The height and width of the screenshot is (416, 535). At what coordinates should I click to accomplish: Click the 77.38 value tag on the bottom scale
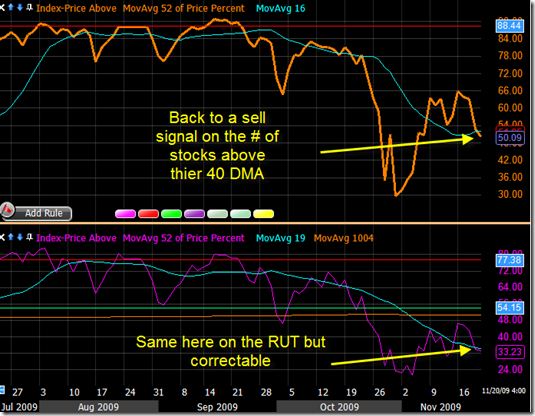coord(509,260)
